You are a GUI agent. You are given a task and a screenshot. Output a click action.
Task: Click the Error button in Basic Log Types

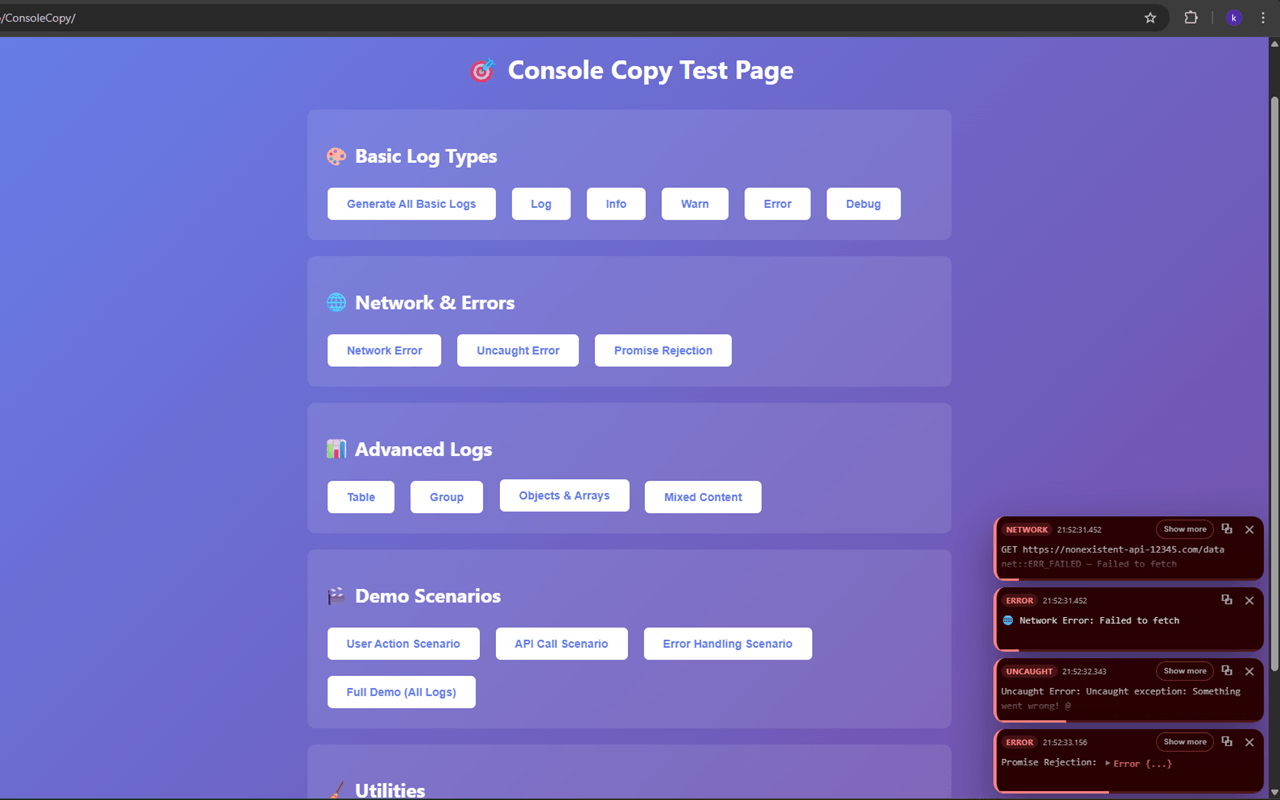pyautogui.click(x=778, y=204)
